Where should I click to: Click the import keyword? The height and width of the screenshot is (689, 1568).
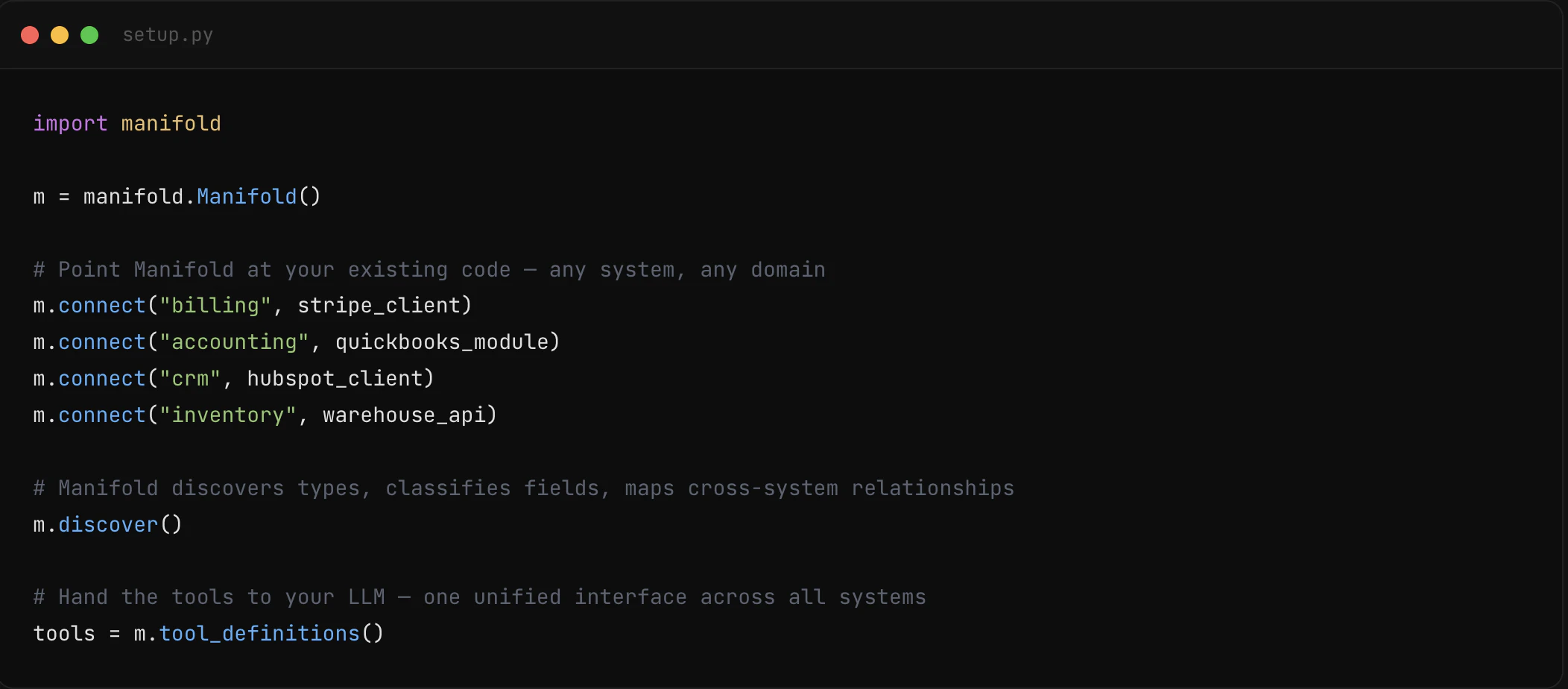click(70, 124)
